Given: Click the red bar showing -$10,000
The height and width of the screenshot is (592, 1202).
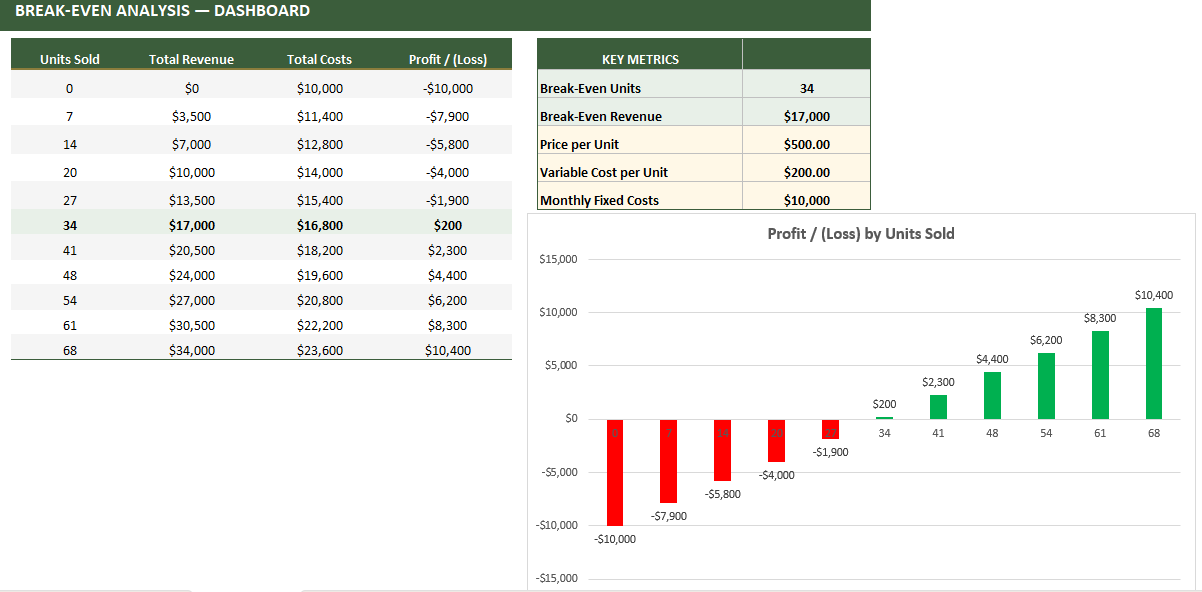Looking at the screenshot, I should tap(614, 470).
